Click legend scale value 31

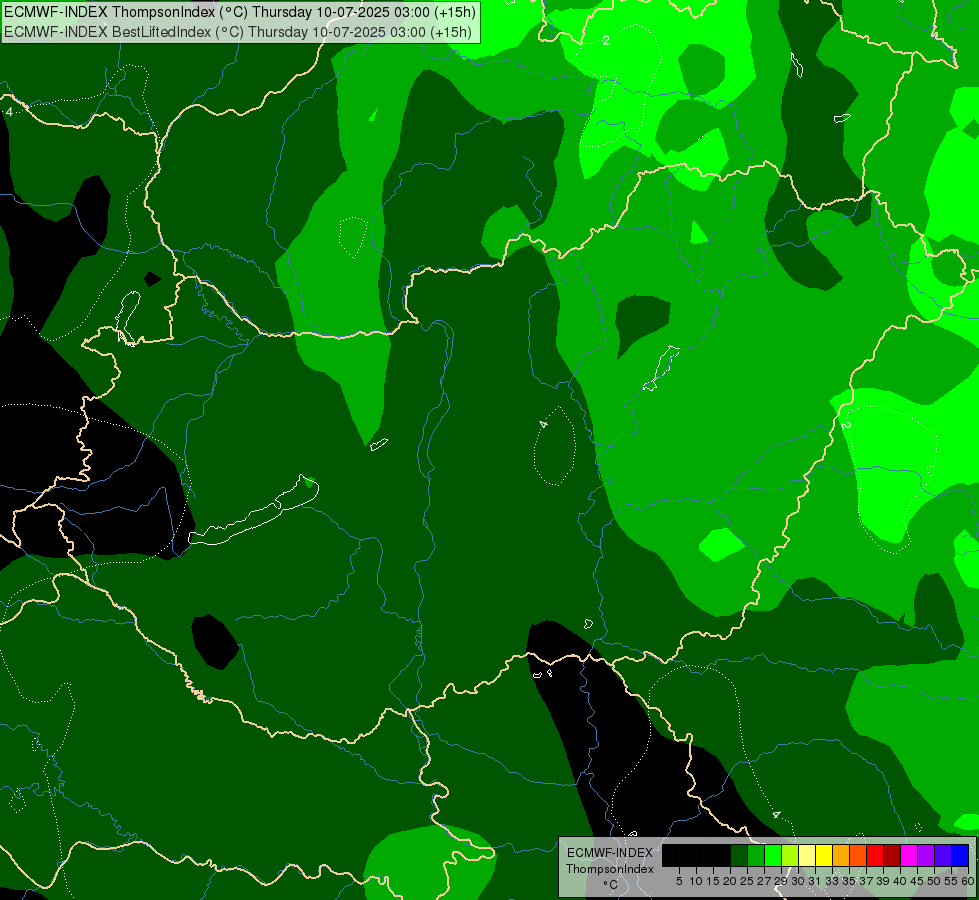pos(815,881)
